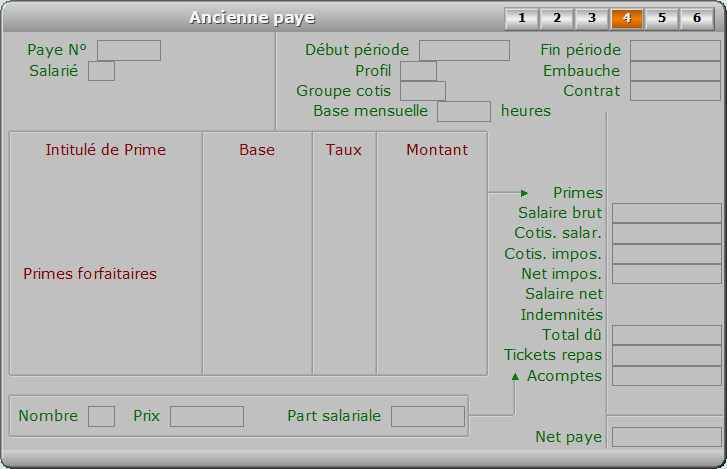Click the Nombre input box
The image size is (727, 469).
(x=102, y=417)
